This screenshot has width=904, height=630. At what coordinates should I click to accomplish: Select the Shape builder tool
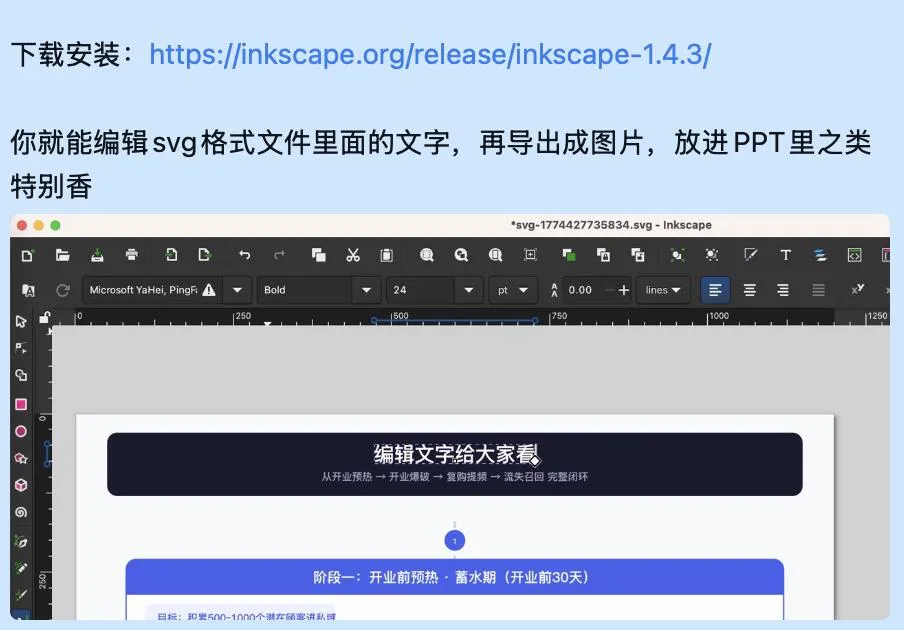click(x=21, y=376)
